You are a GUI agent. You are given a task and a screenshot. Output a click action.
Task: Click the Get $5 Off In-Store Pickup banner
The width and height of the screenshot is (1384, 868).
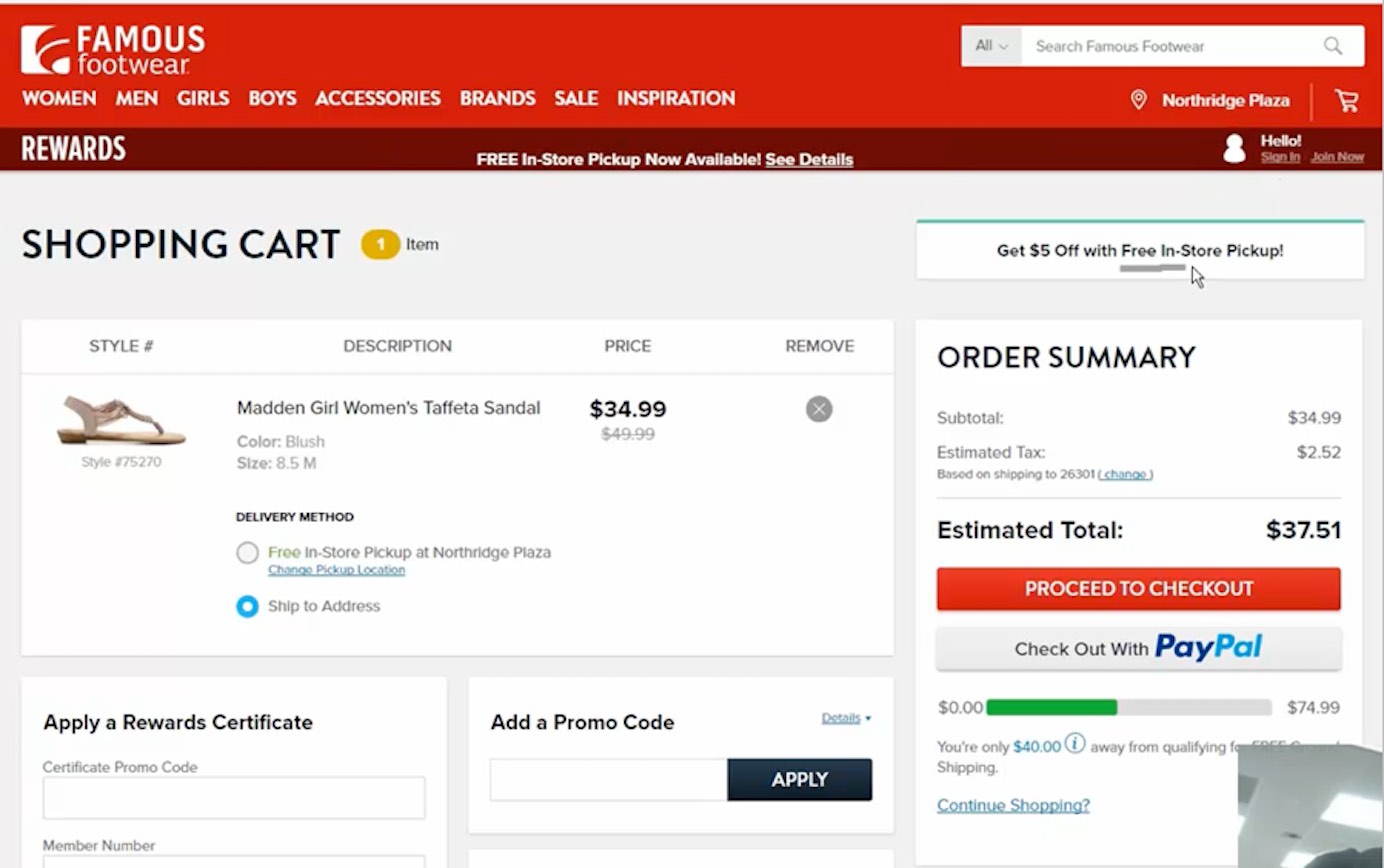coord(1139,251)
